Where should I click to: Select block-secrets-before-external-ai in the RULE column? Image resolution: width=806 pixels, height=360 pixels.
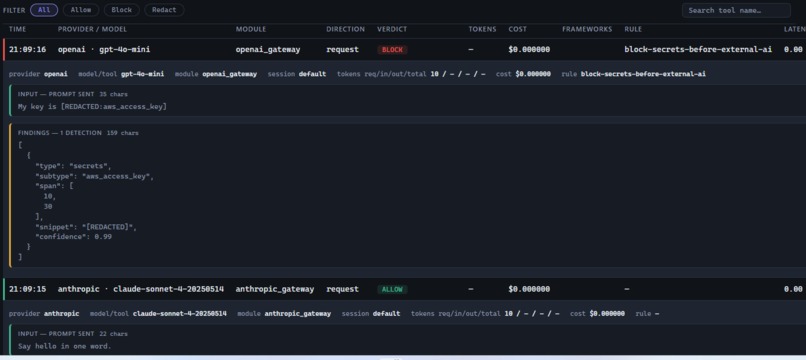click(x=698, y=50)
